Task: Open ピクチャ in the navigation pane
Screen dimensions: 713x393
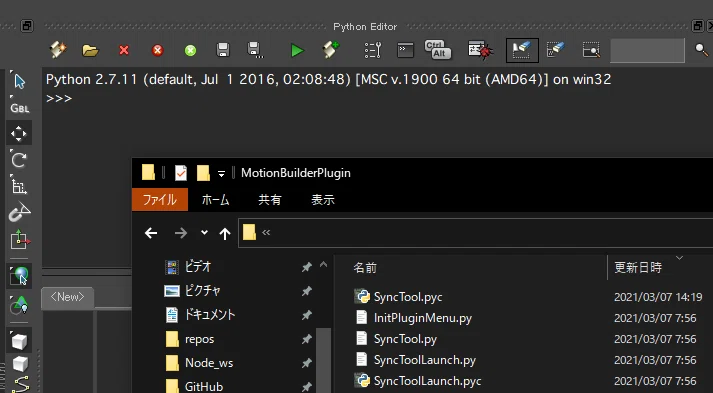Action: pos(203,291)
